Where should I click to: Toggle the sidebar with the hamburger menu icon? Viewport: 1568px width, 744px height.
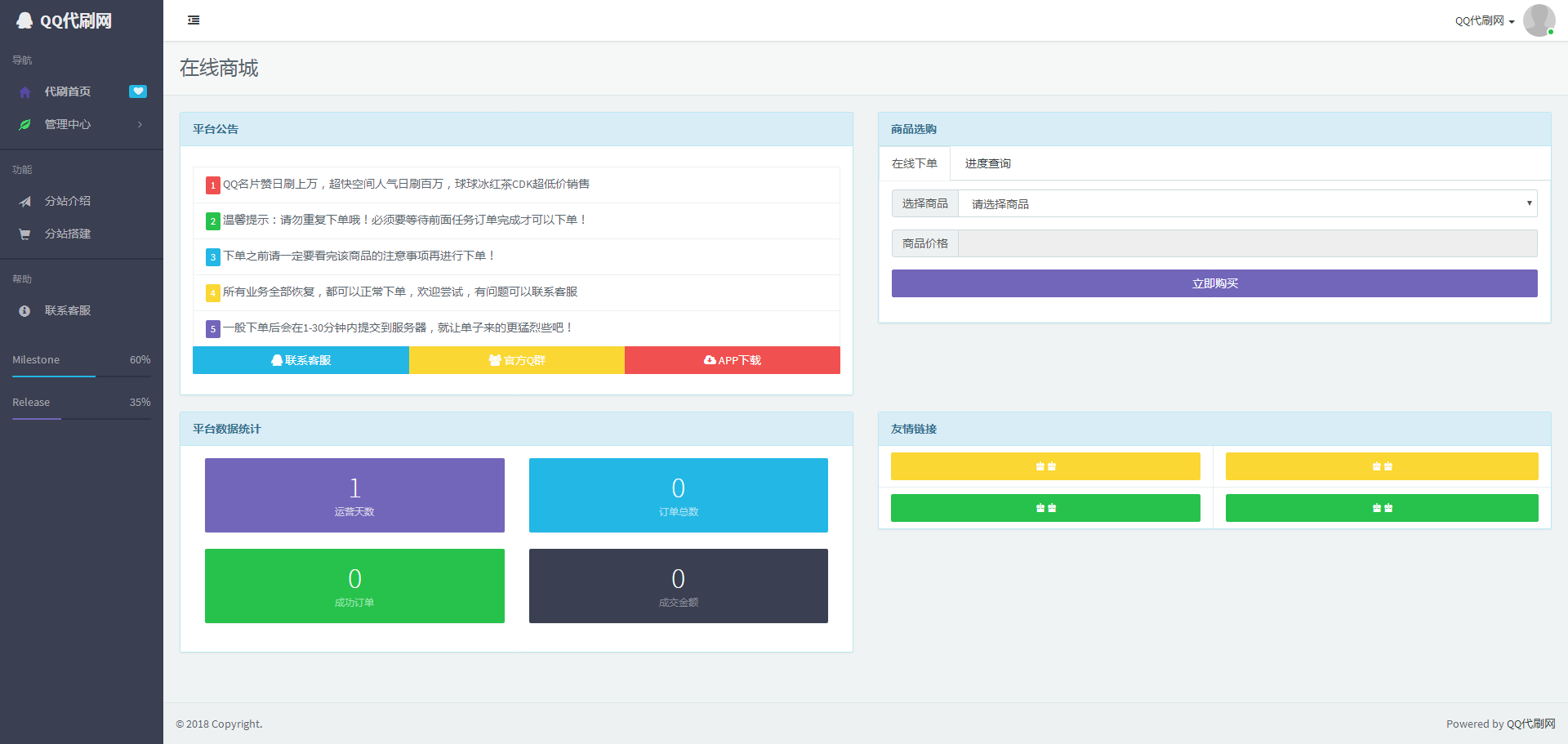click(x=194, y=20)
